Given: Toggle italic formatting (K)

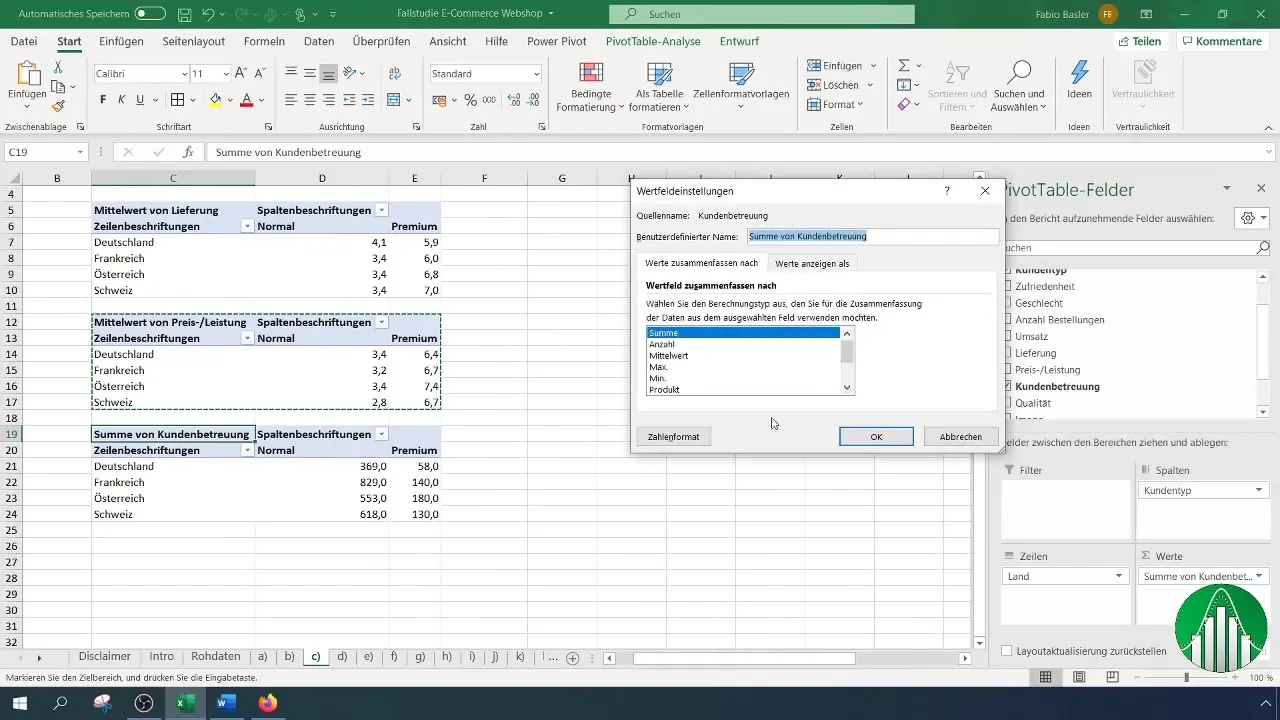Looking at the screenshot, I should (121, 100).
